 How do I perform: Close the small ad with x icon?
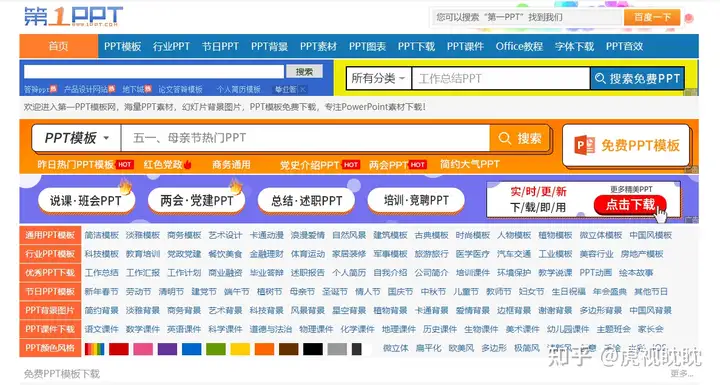click(x=303, y=90)
